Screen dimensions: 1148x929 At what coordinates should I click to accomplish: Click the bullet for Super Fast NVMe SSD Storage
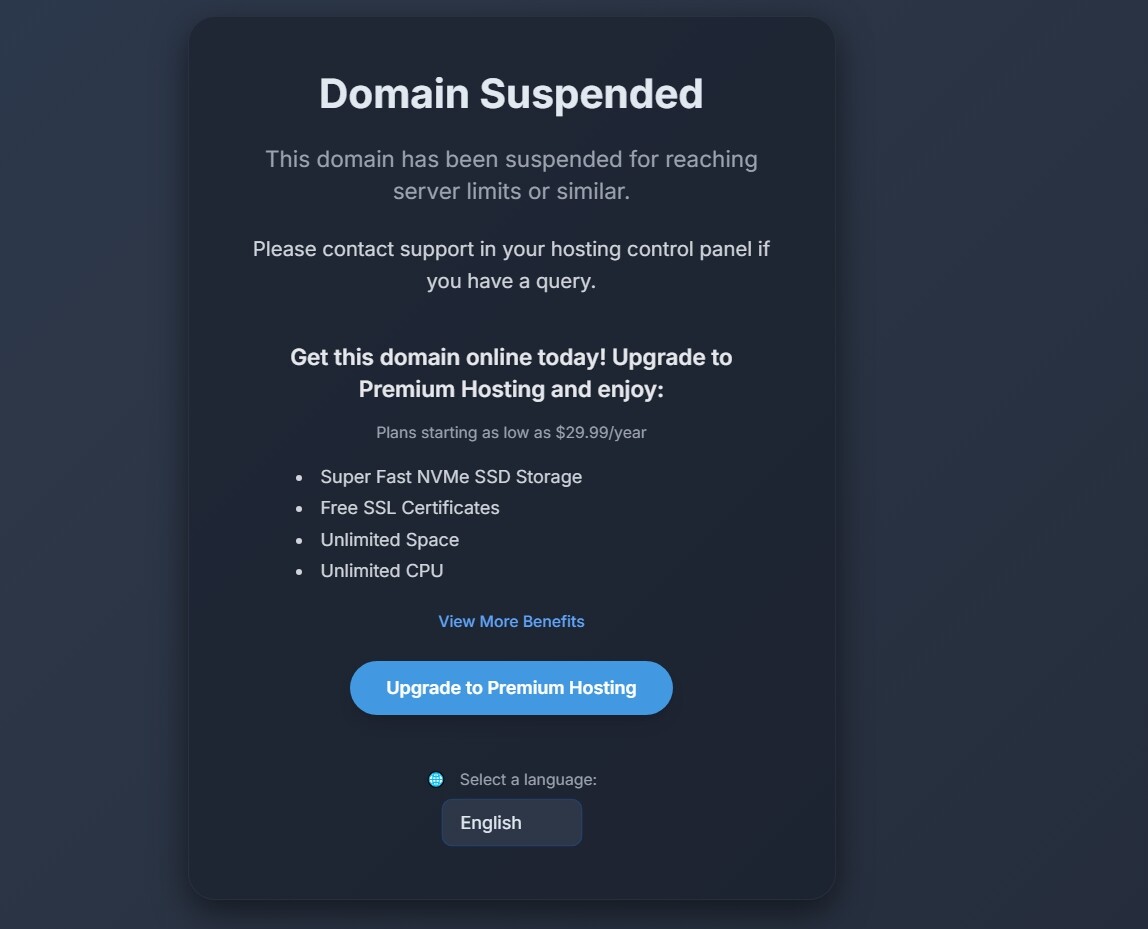click(451, 477)
